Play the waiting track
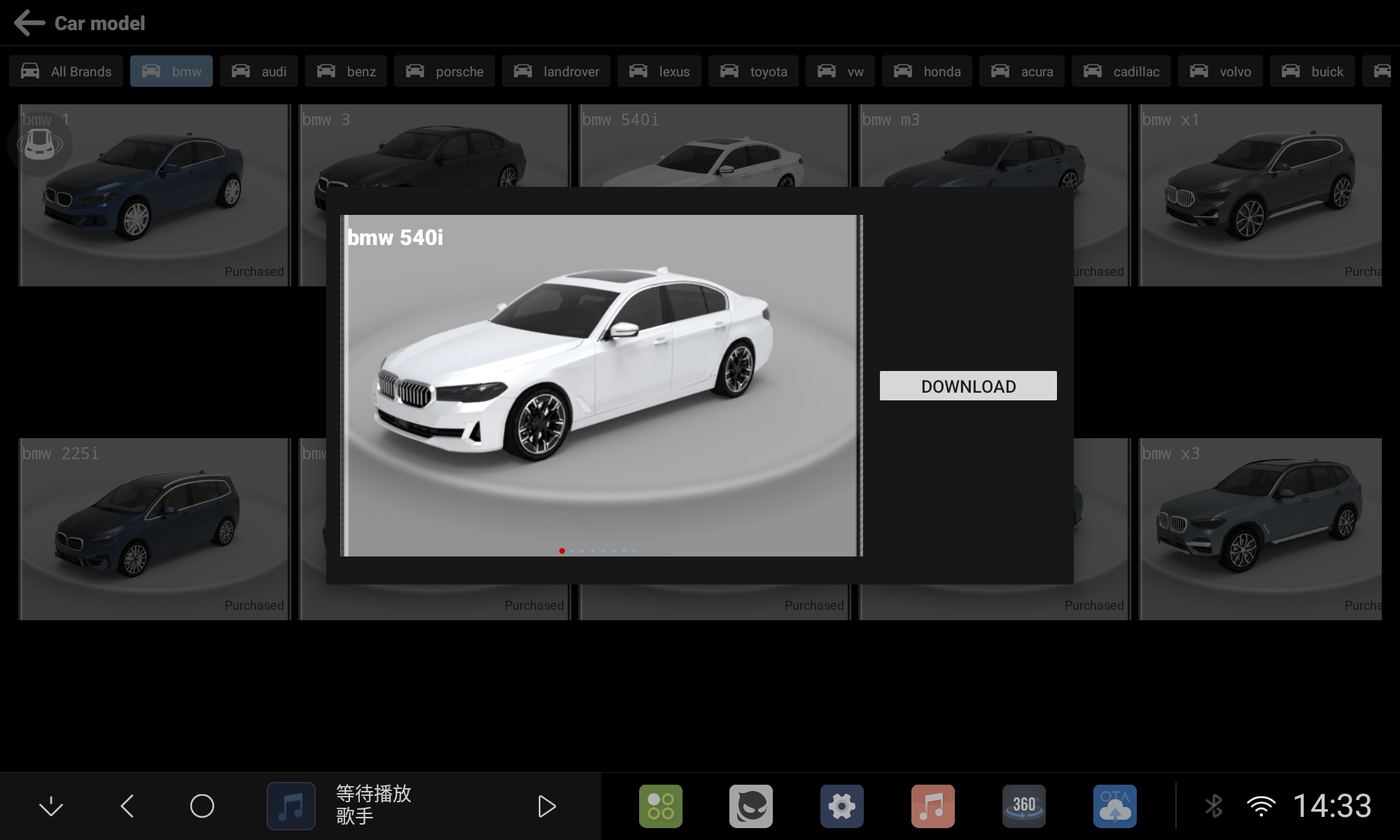The width and height of the screenshot is (1400, 840). (547, 806)
